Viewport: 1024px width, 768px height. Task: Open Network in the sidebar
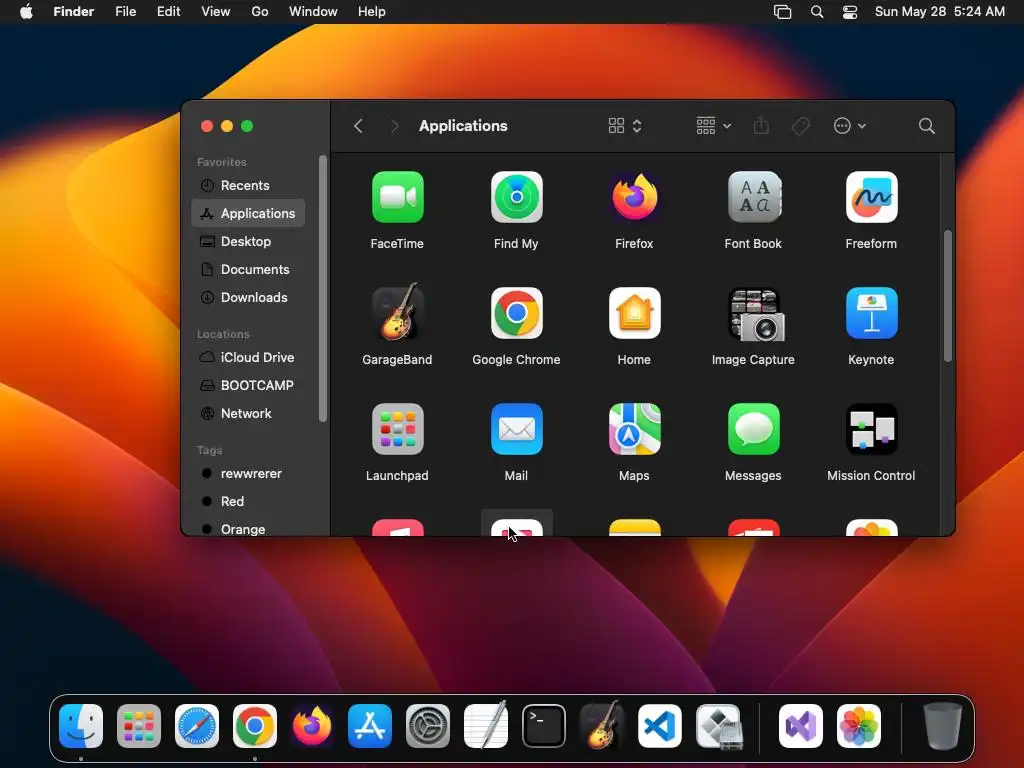pos(248,414)
